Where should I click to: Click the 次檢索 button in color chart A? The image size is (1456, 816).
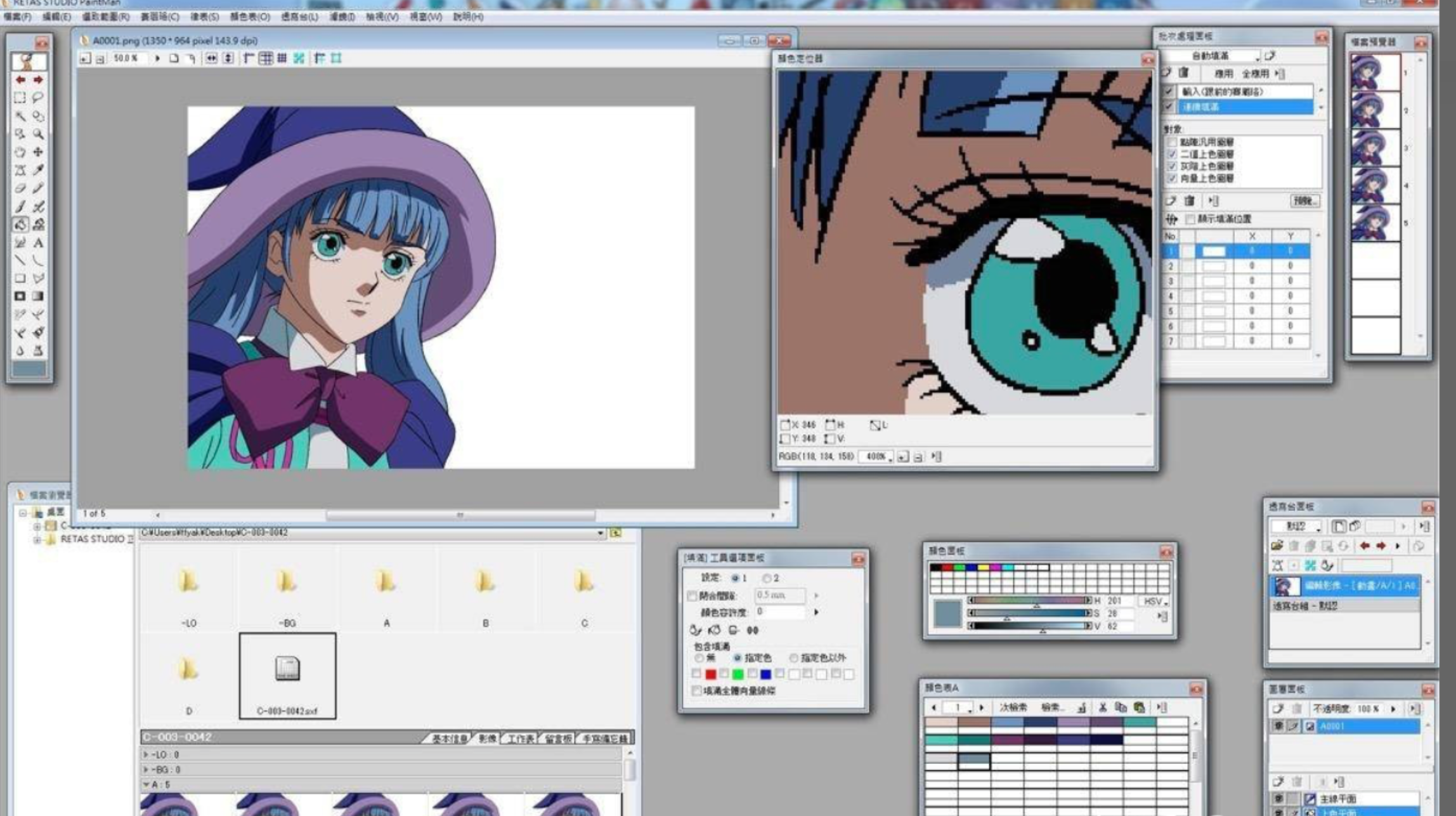tap(1013, 707)
